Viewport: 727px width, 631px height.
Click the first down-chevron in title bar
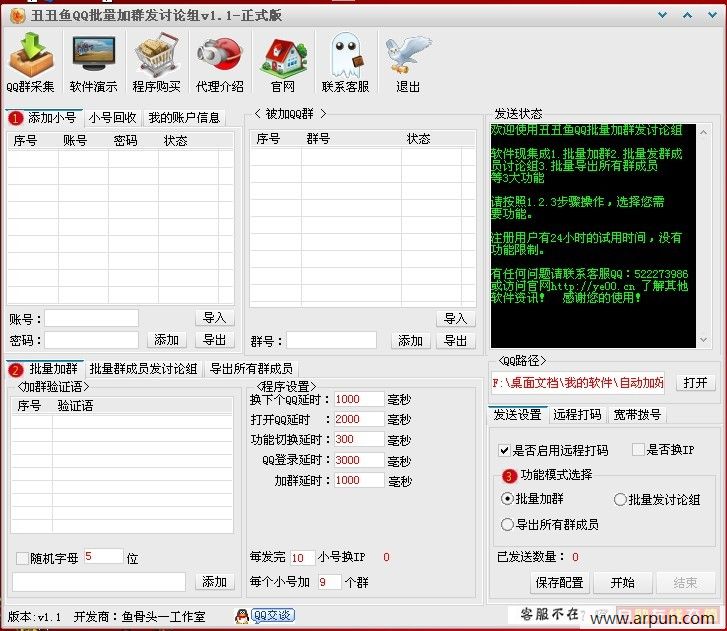[663, 15]
